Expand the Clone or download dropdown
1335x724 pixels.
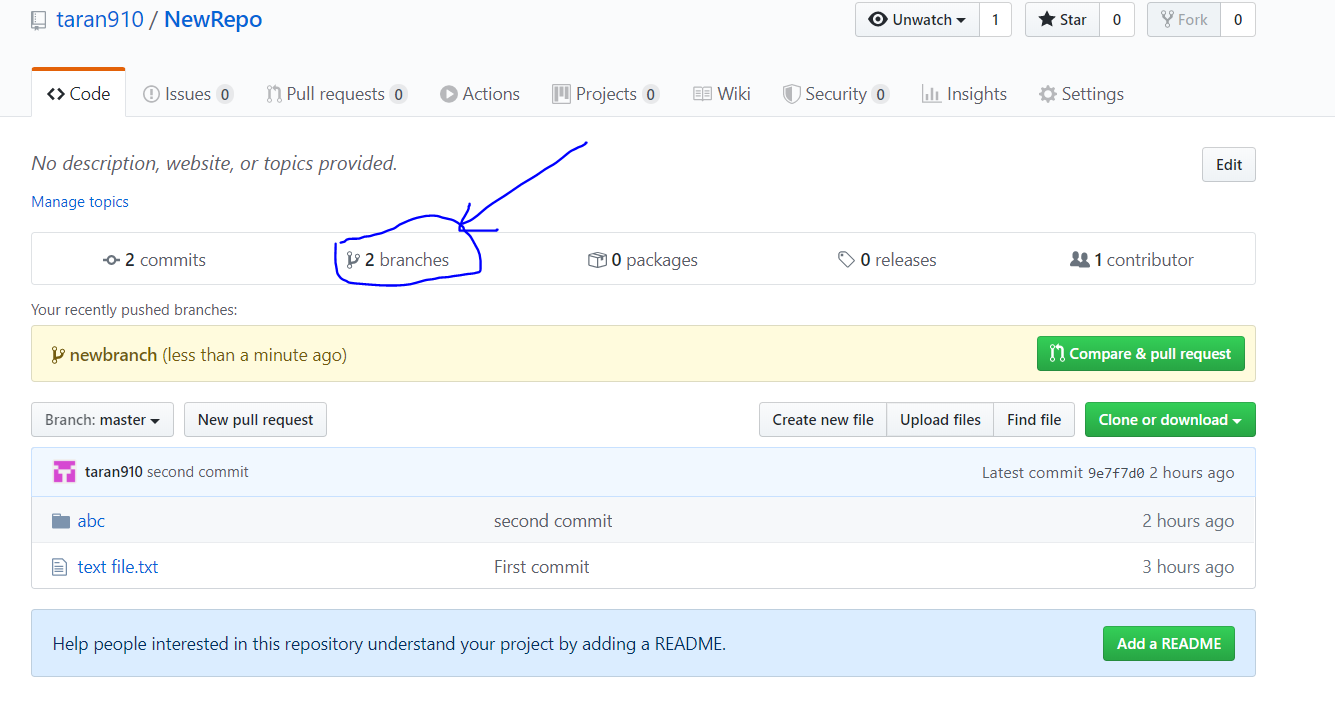pyautogui.click(x=1170, y=420)
